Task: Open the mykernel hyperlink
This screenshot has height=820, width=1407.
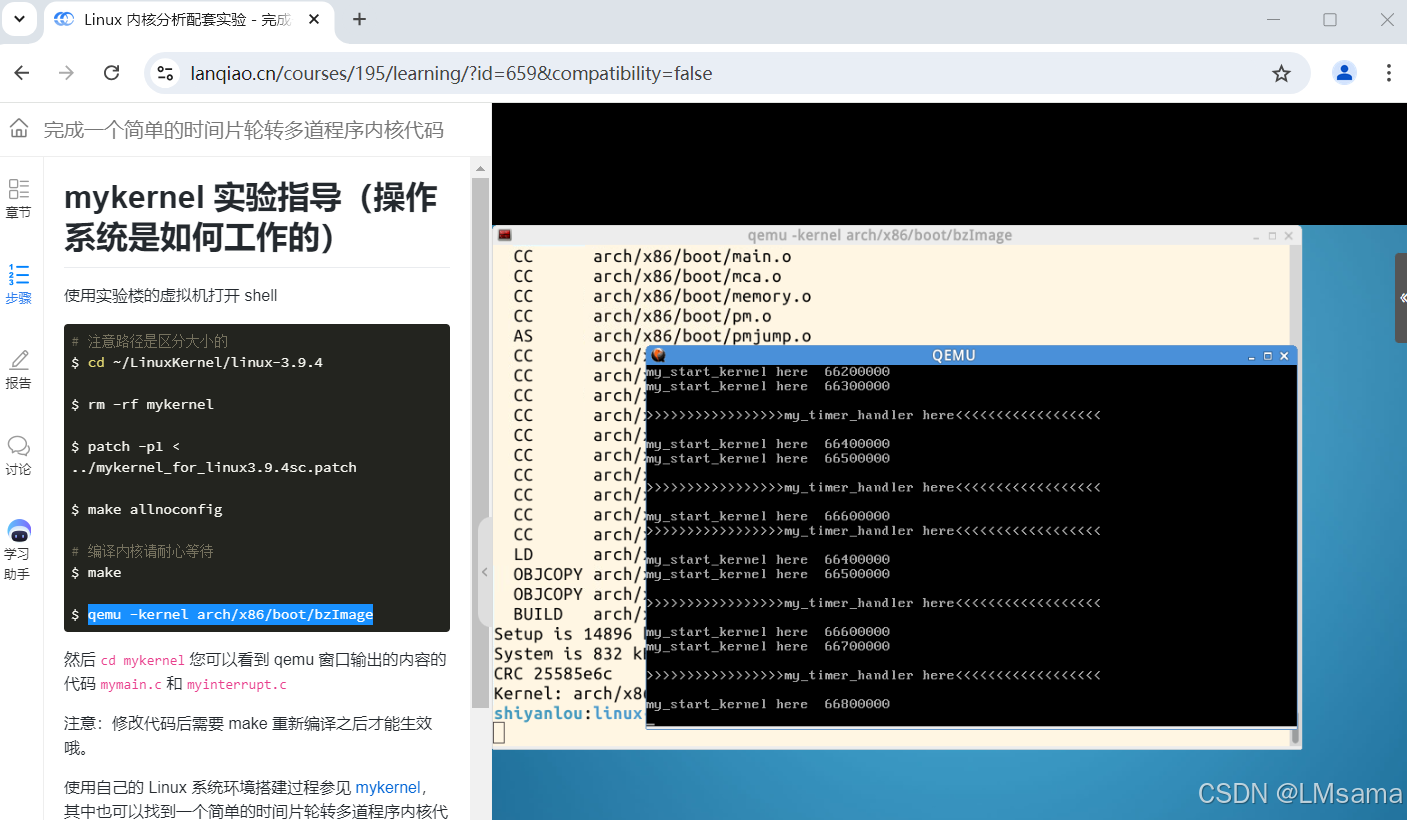Action: (x=388, y=787)
